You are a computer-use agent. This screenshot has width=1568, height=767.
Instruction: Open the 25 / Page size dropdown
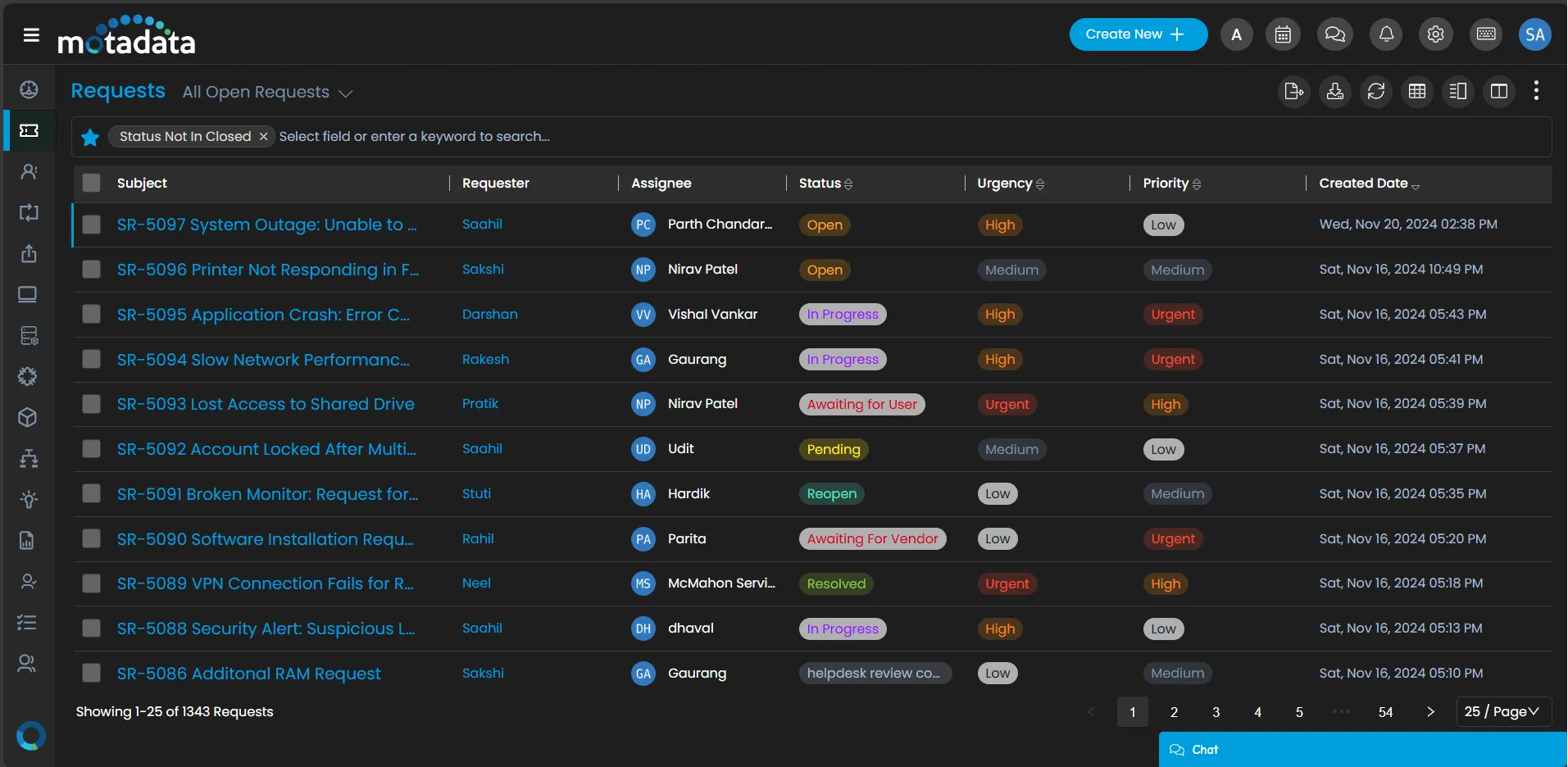(x=1502, y=711)
